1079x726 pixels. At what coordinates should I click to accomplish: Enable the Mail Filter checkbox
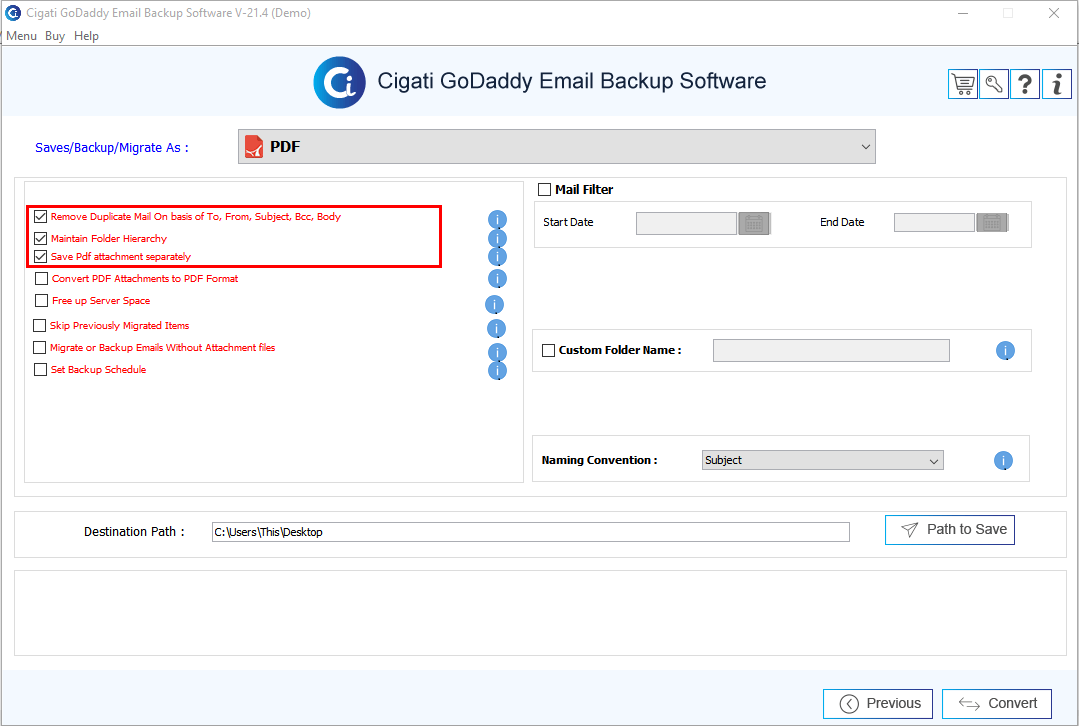pyautogui.click(x=544, y=189)
